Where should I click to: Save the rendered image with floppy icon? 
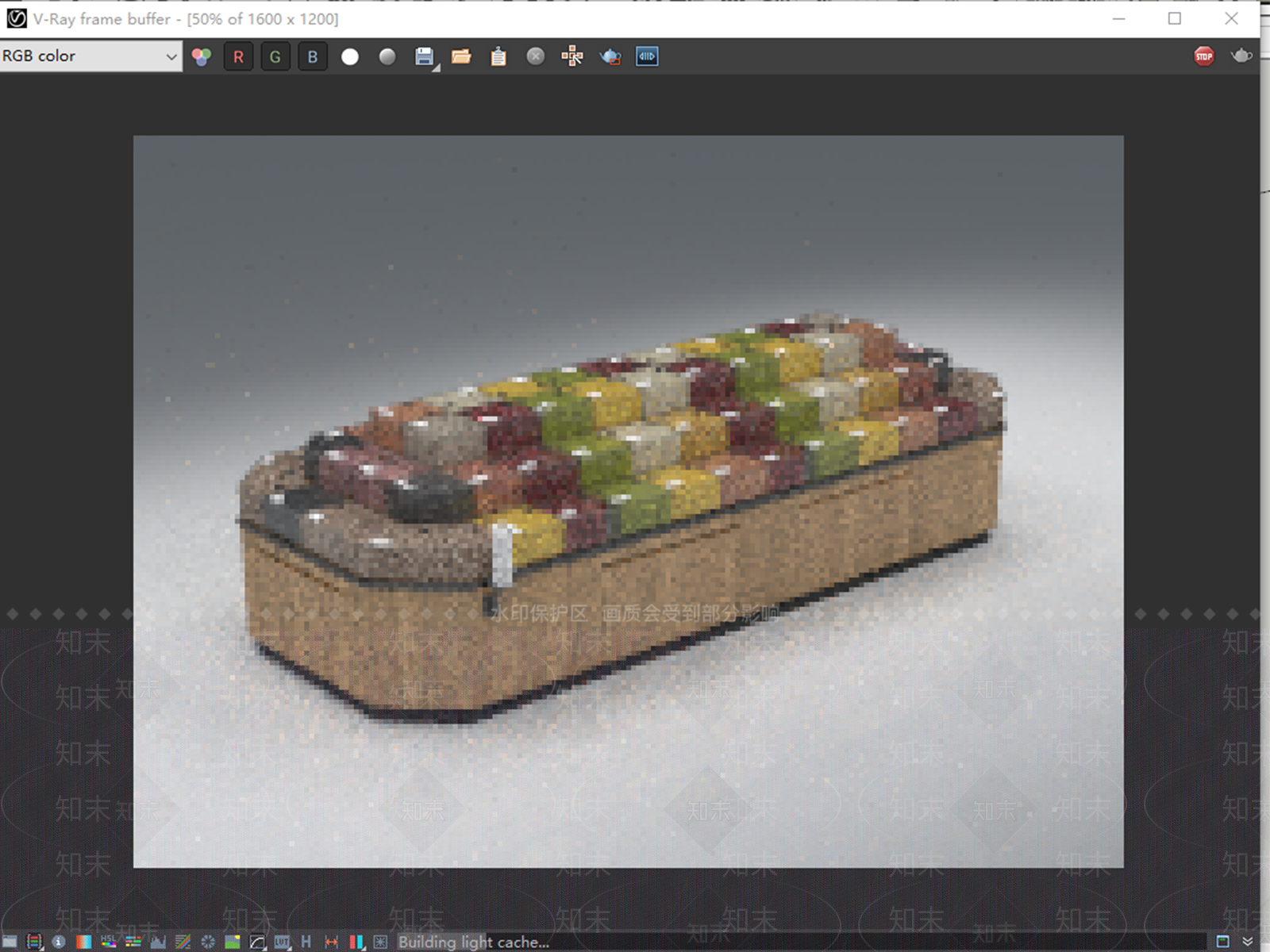coord(425,56)
